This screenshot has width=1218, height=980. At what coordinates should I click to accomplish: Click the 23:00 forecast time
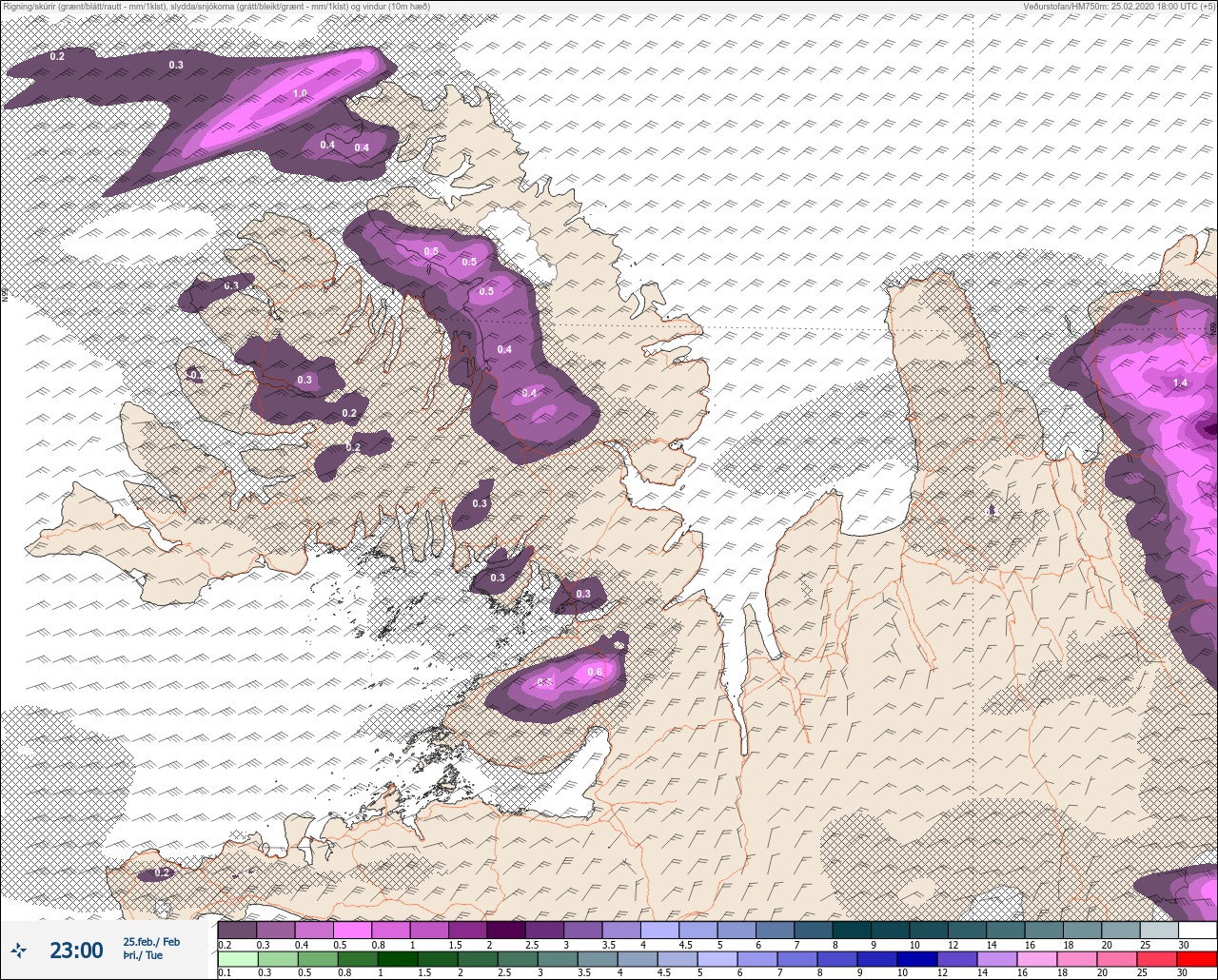pyautogui.click(x=76, y=950)
